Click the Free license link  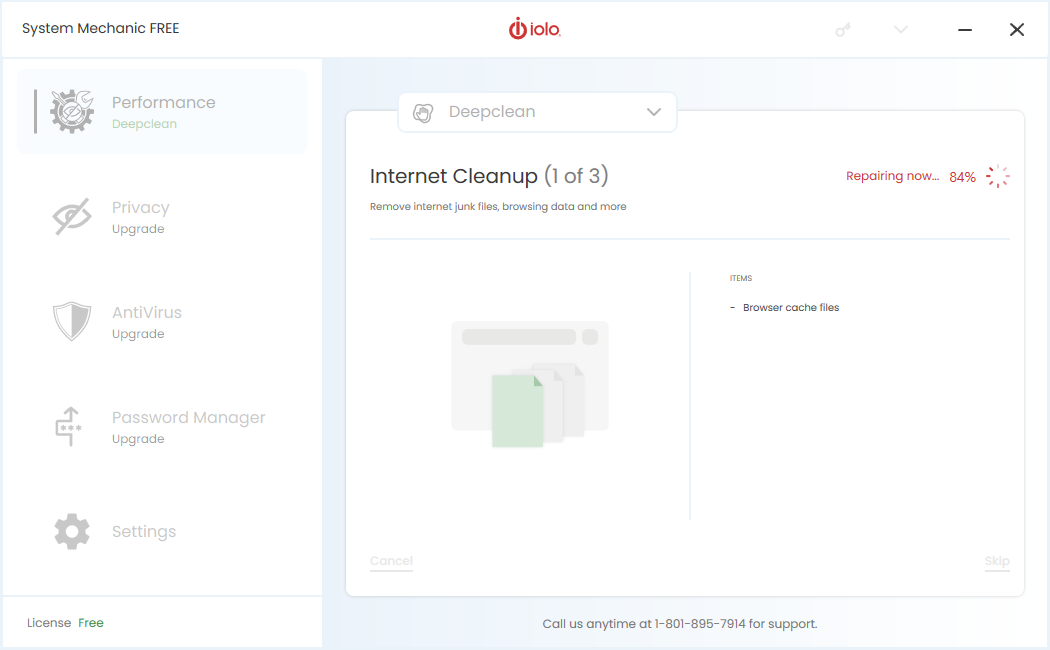pyautogui.click(x=90, y=623)
